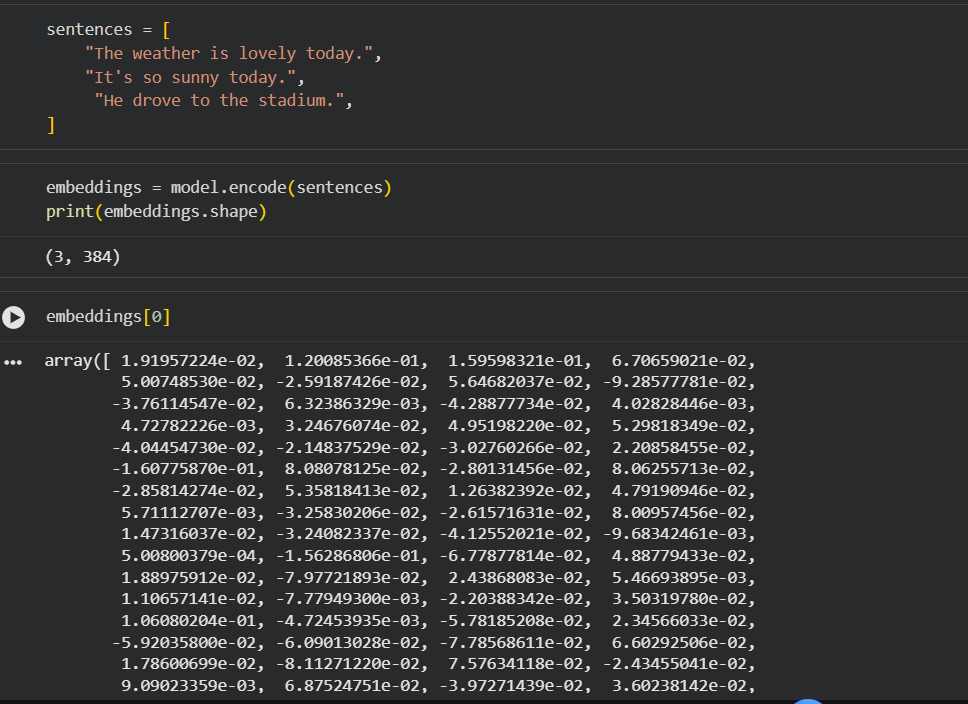Click the value -4.04454730e-02

184,448
